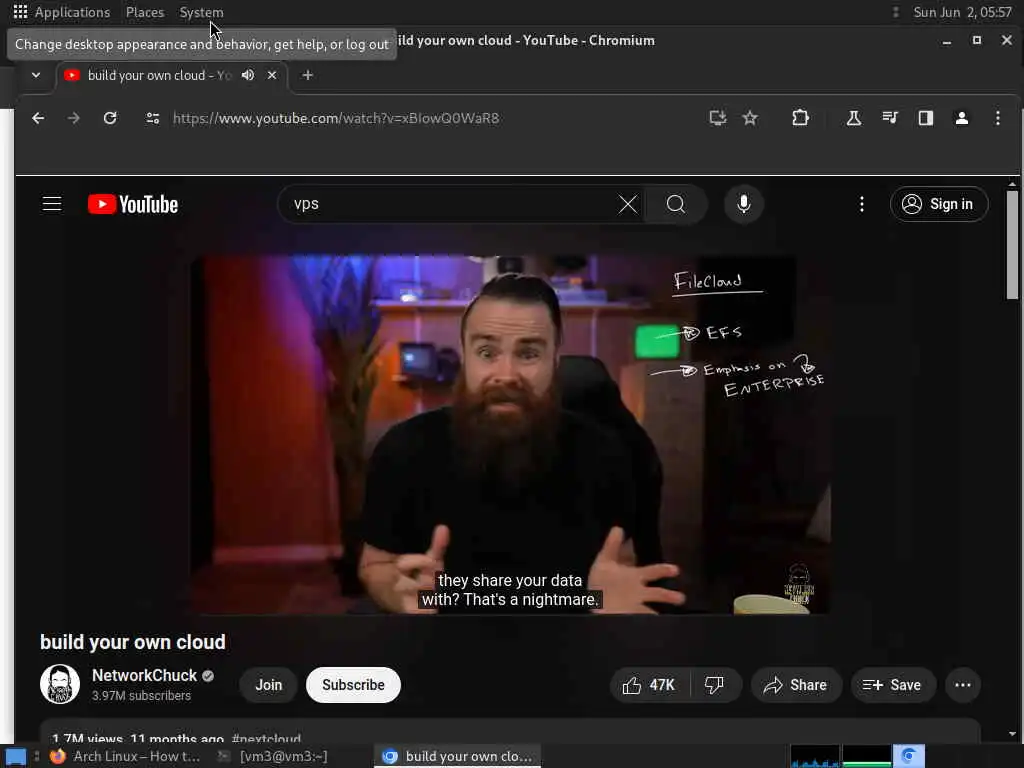The image size is (1024, 768).
Task: Open Chromium three-dot menu
Action: 997,118
